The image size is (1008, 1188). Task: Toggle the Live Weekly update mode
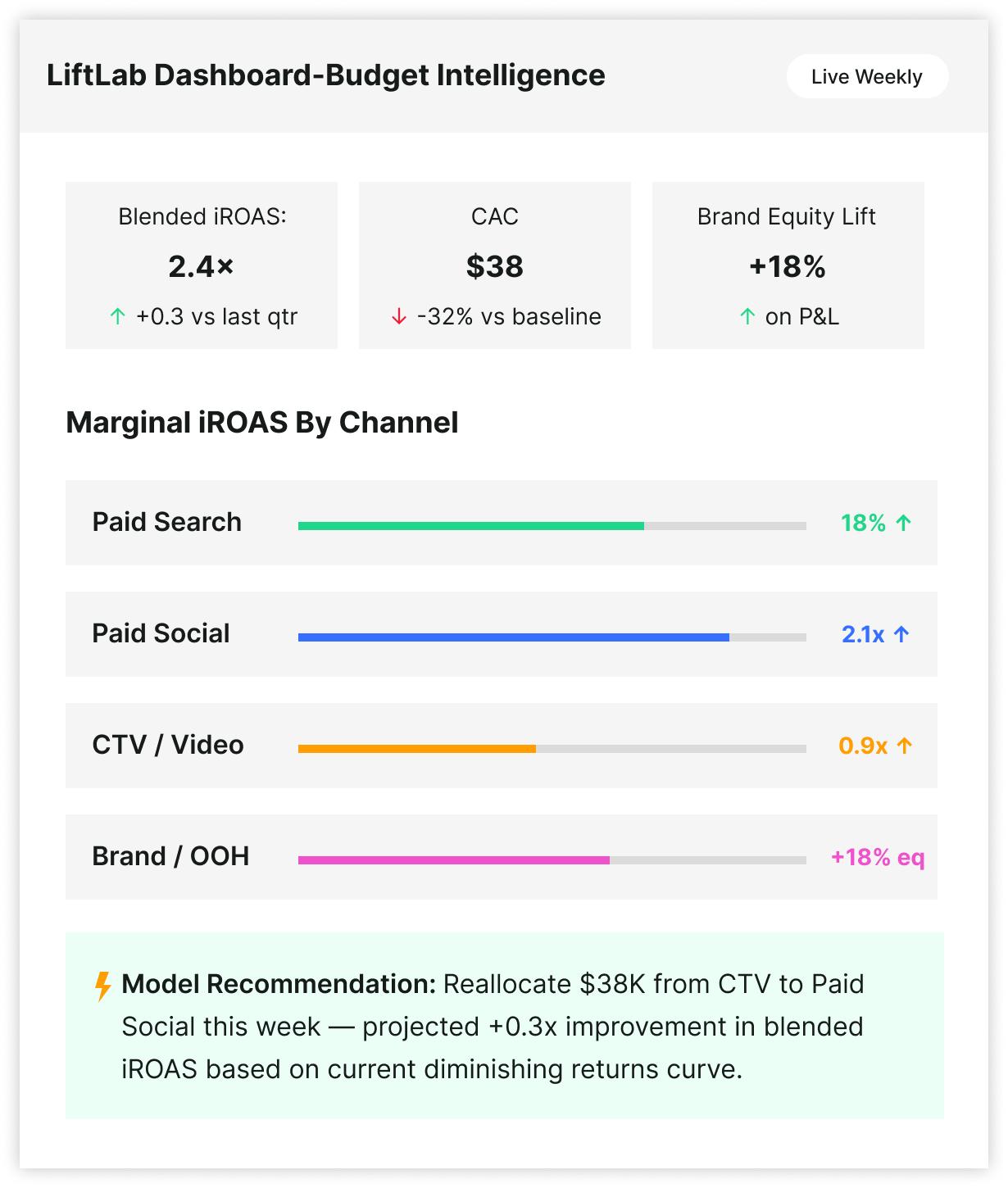[x=866, y=76]
